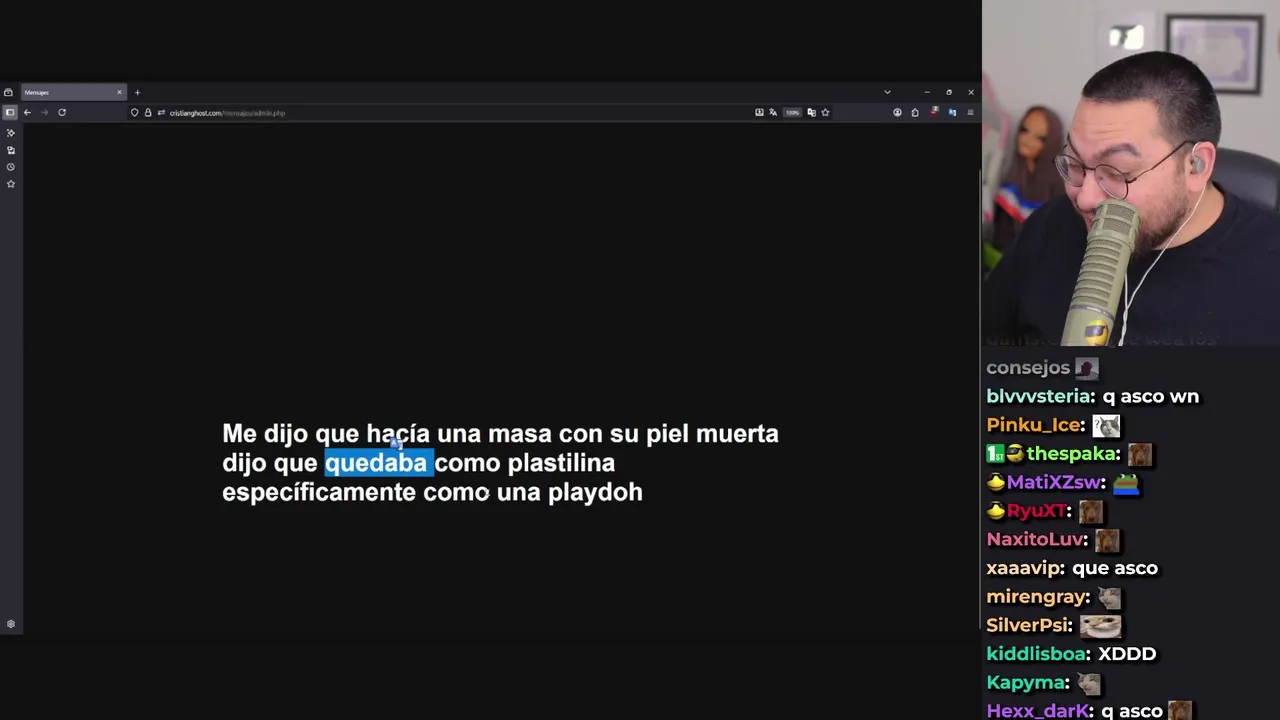The height and width of the screenshot is (720, 1280).
Task: Bookmark this page with star icon
Action: point(825,112)
